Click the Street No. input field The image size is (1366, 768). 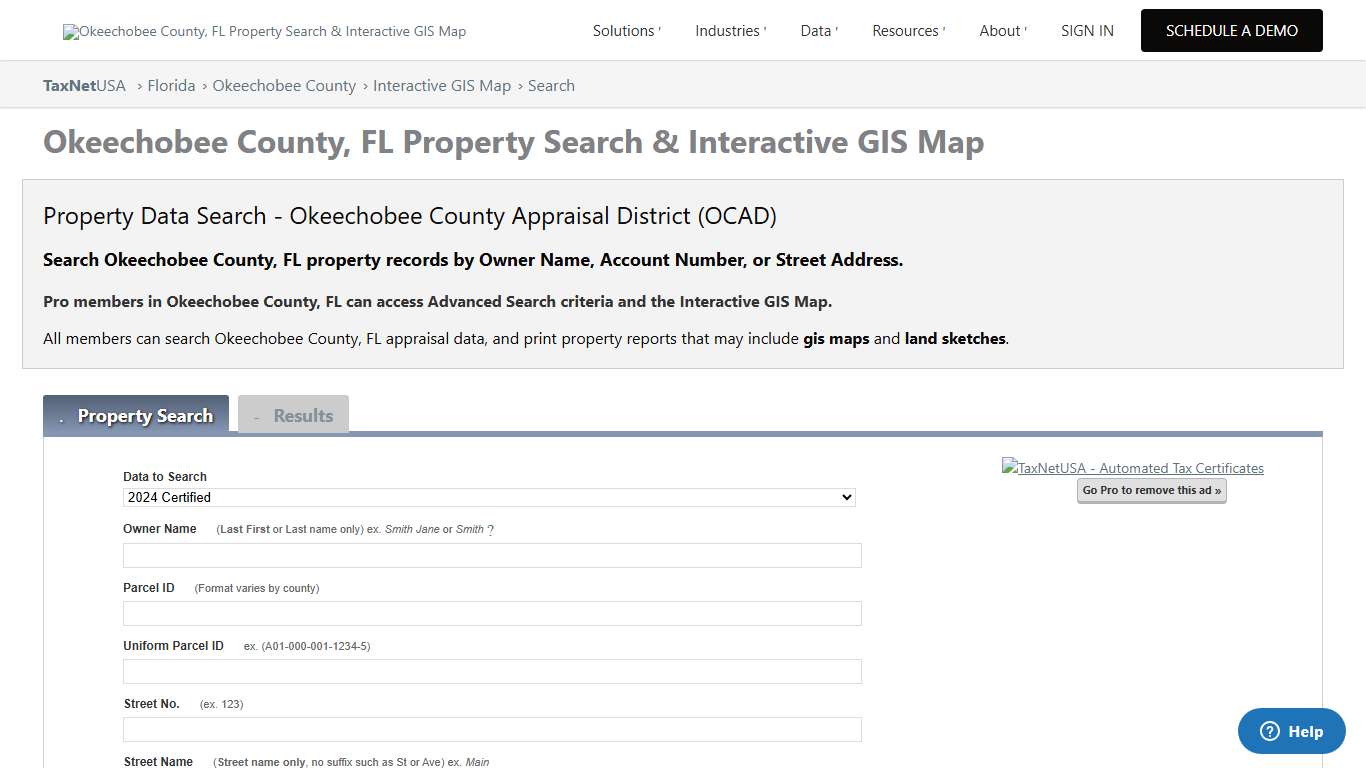point(491,729)
